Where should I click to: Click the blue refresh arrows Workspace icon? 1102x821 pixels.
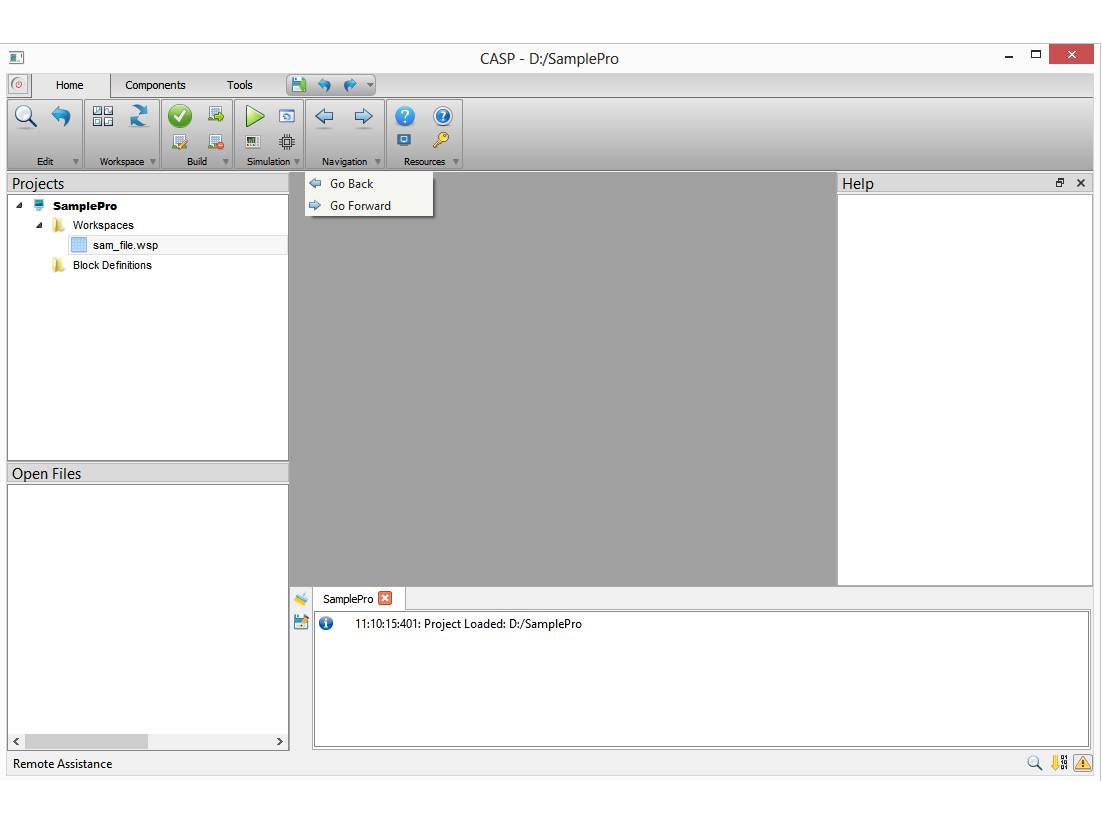[139, 116]
